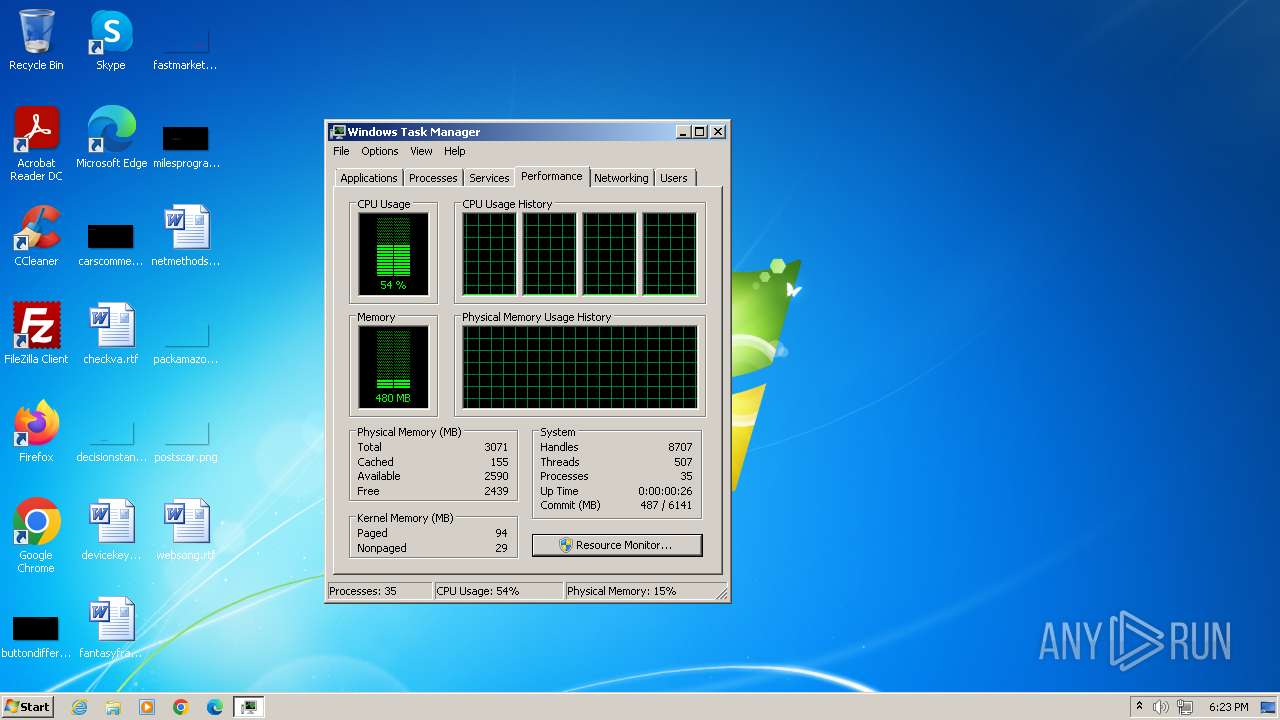Image resolution: width=1280 pixels, height=720 pixels.
Task: Select the fantasyfra Word document icon
Action: pyautogui.click(x=111, y=627)
